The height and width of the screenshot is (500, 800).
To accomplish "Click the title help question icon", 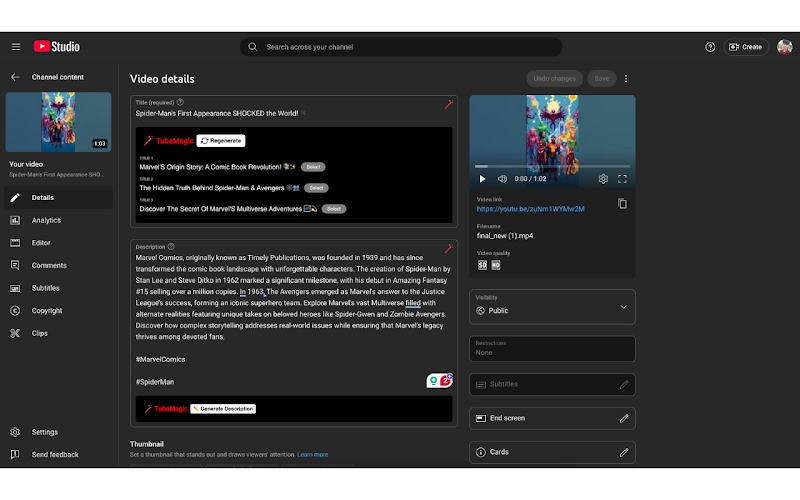I will click(x=180, y=102).
